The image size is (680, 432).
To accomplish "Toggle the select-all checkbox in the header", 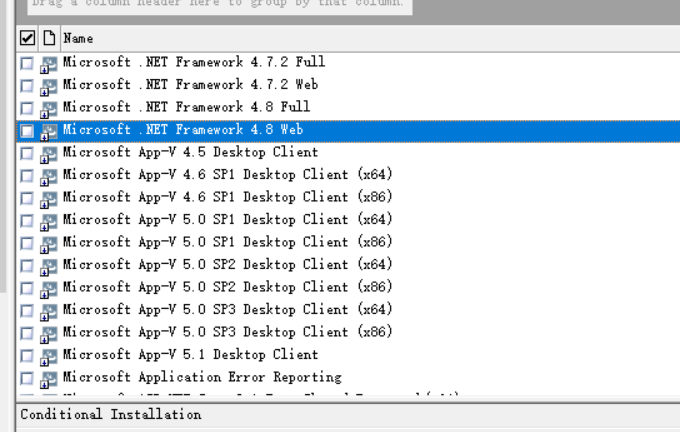I will coord(27,38).
